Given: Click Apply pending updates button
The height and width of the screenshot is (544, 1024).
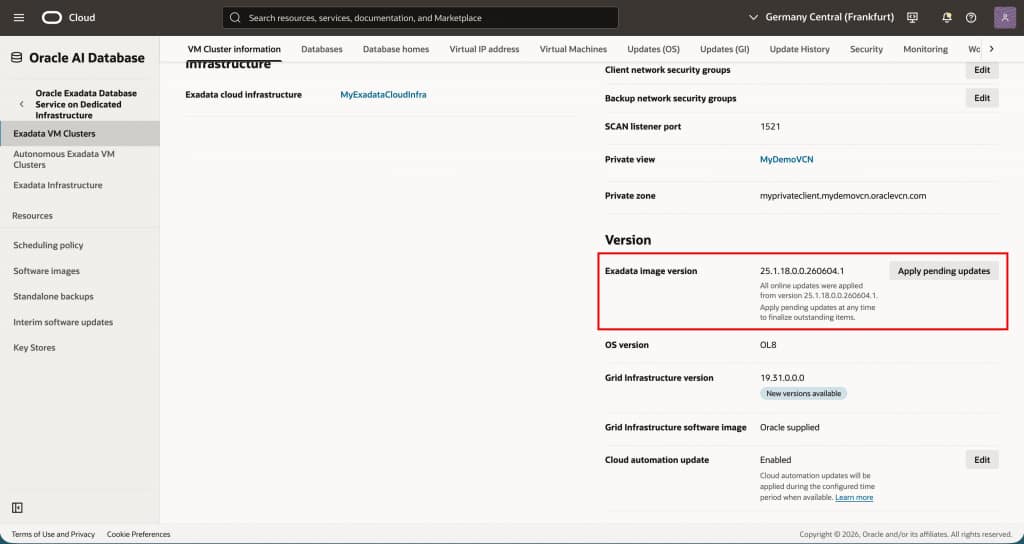Looking at the screenshot, I should click(944, 271).
